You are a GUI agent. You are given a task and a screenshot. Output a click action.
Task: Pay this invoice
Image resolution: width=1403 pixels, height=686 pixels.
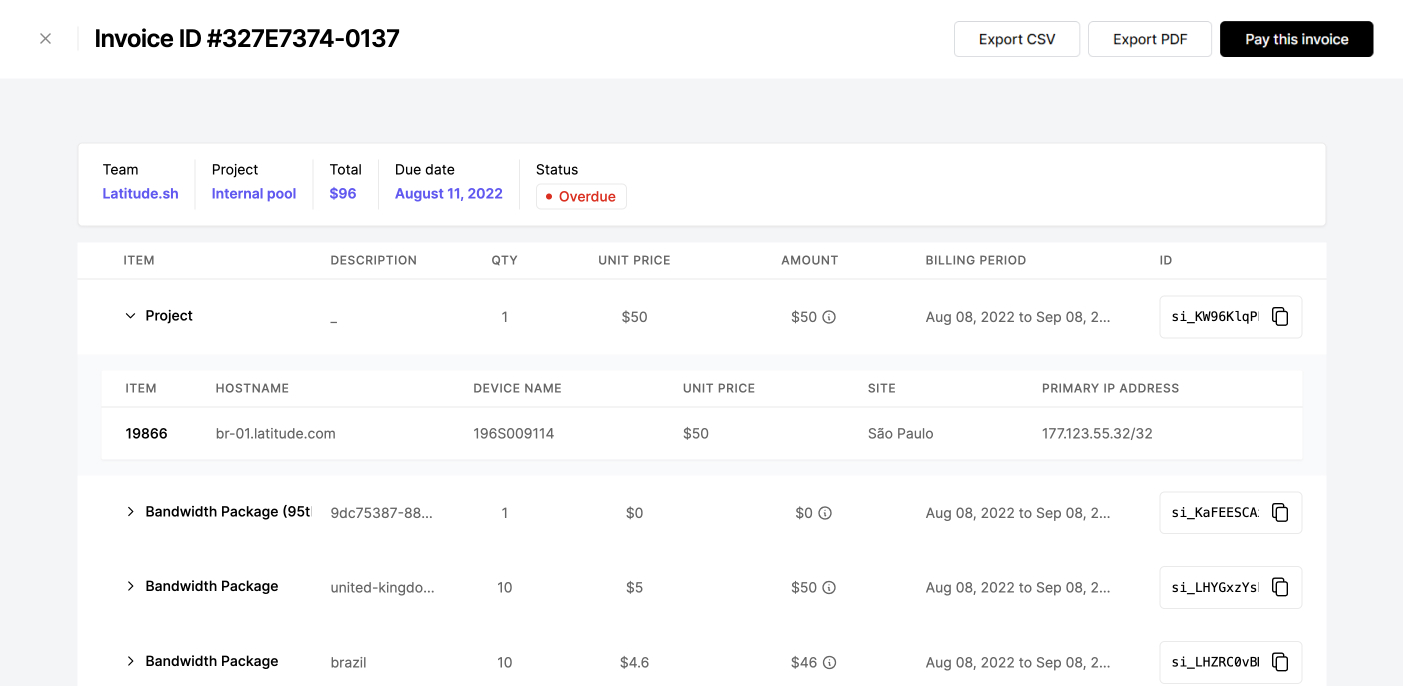pyautogui.click(x=1296, y=39)
